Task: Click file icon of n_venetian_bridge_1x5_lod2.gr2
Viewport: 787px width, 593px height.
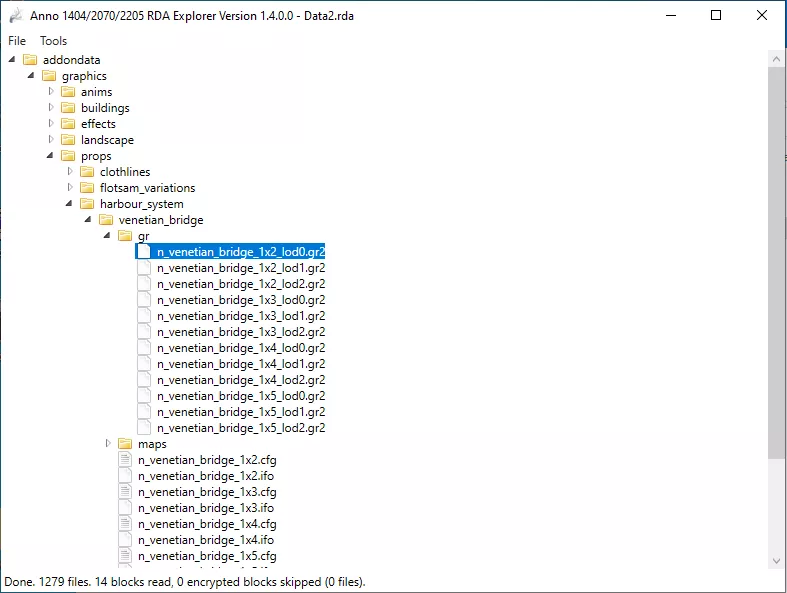Action: coord(144,428)
